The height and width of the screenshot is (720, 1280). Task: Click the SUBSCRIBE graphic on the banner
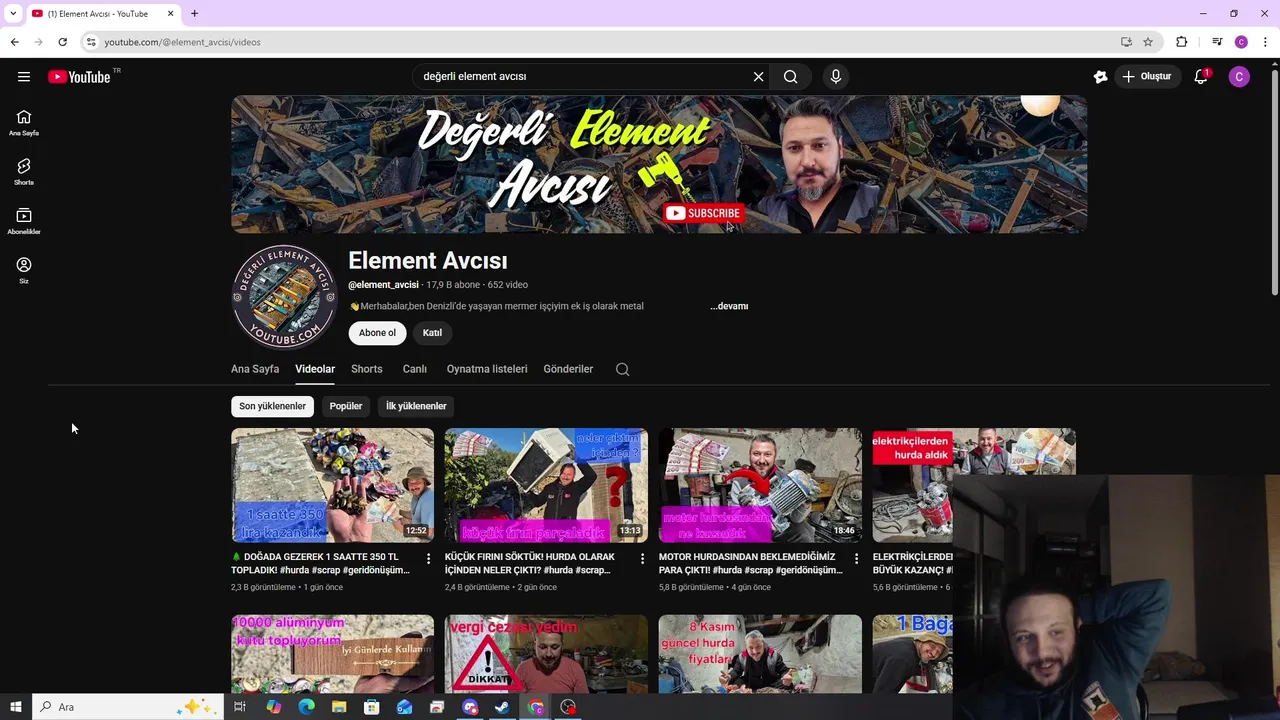coord(704,213)
